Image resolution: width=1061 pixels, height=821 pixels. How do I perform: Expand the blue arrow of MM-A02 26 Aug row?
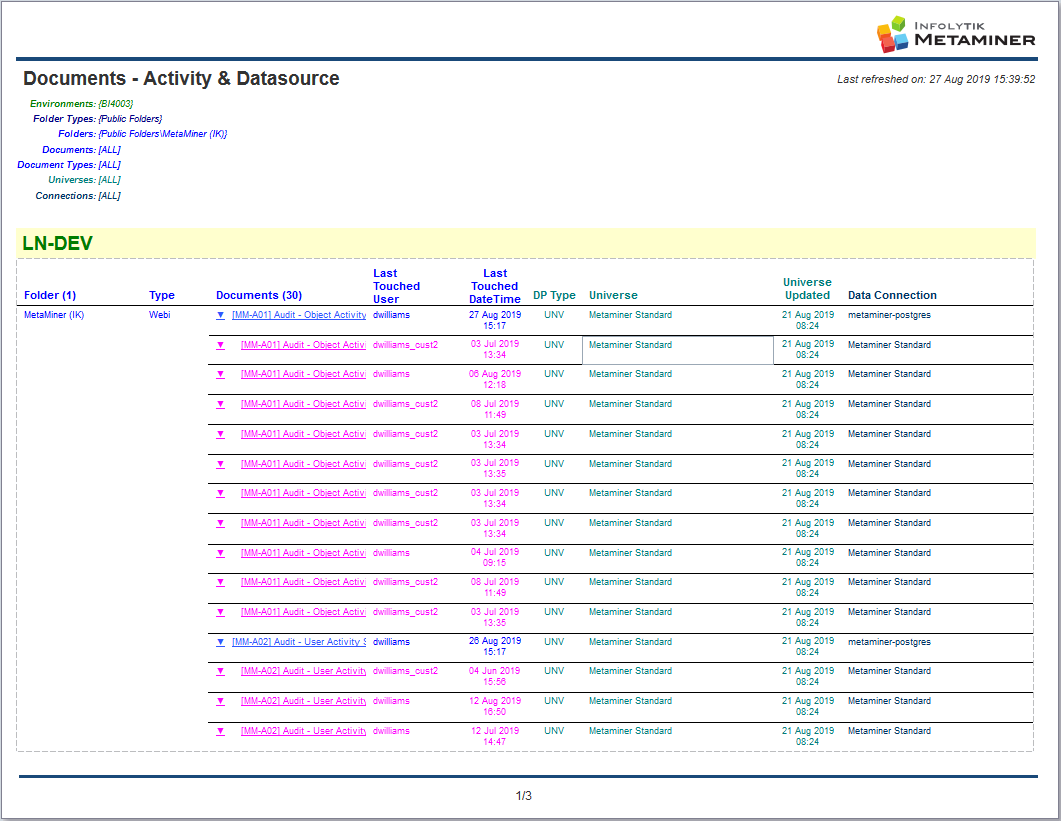pyautogui.click(x=220, y=642)
